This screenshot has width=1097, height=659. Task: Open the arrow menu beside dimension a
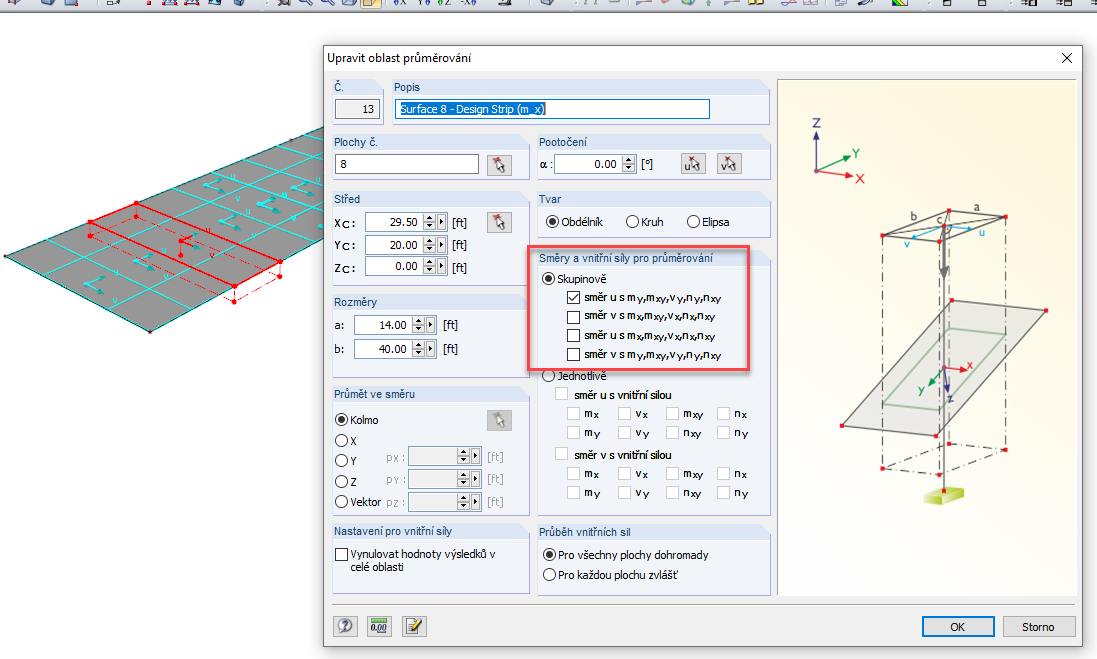click(x=430, y=325)
